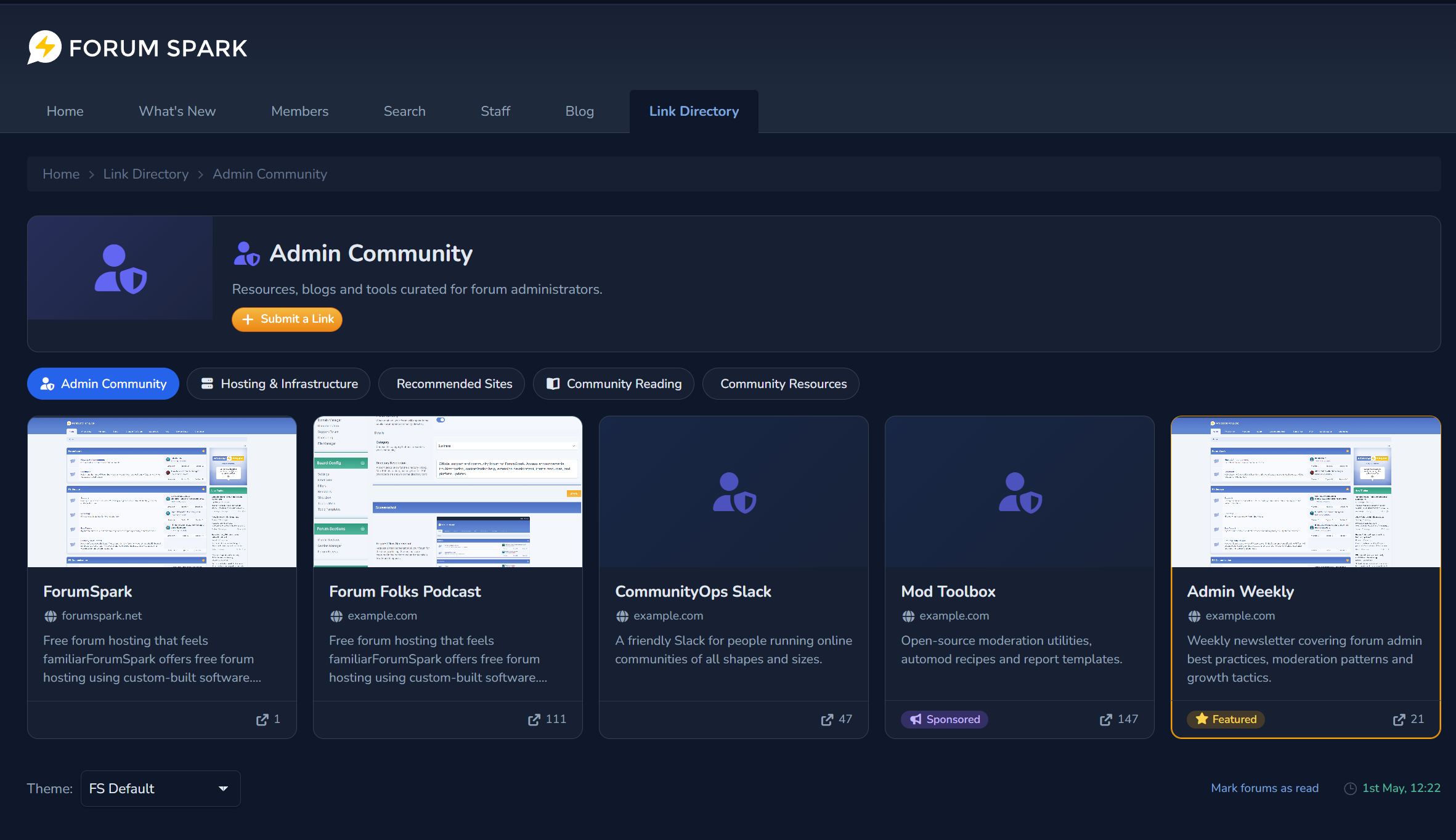
Task: Click external link icon on Forum Folks Podcast card
Action: coord(534,719)
